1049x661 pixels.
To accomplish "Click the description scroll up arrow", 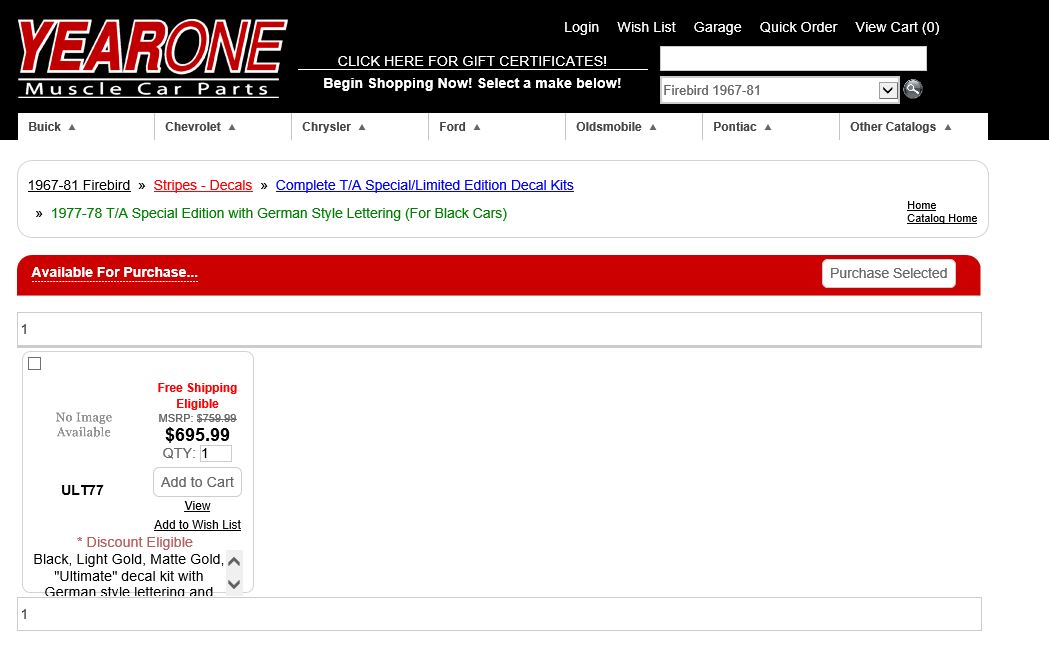I will click(x=234, y=561).
